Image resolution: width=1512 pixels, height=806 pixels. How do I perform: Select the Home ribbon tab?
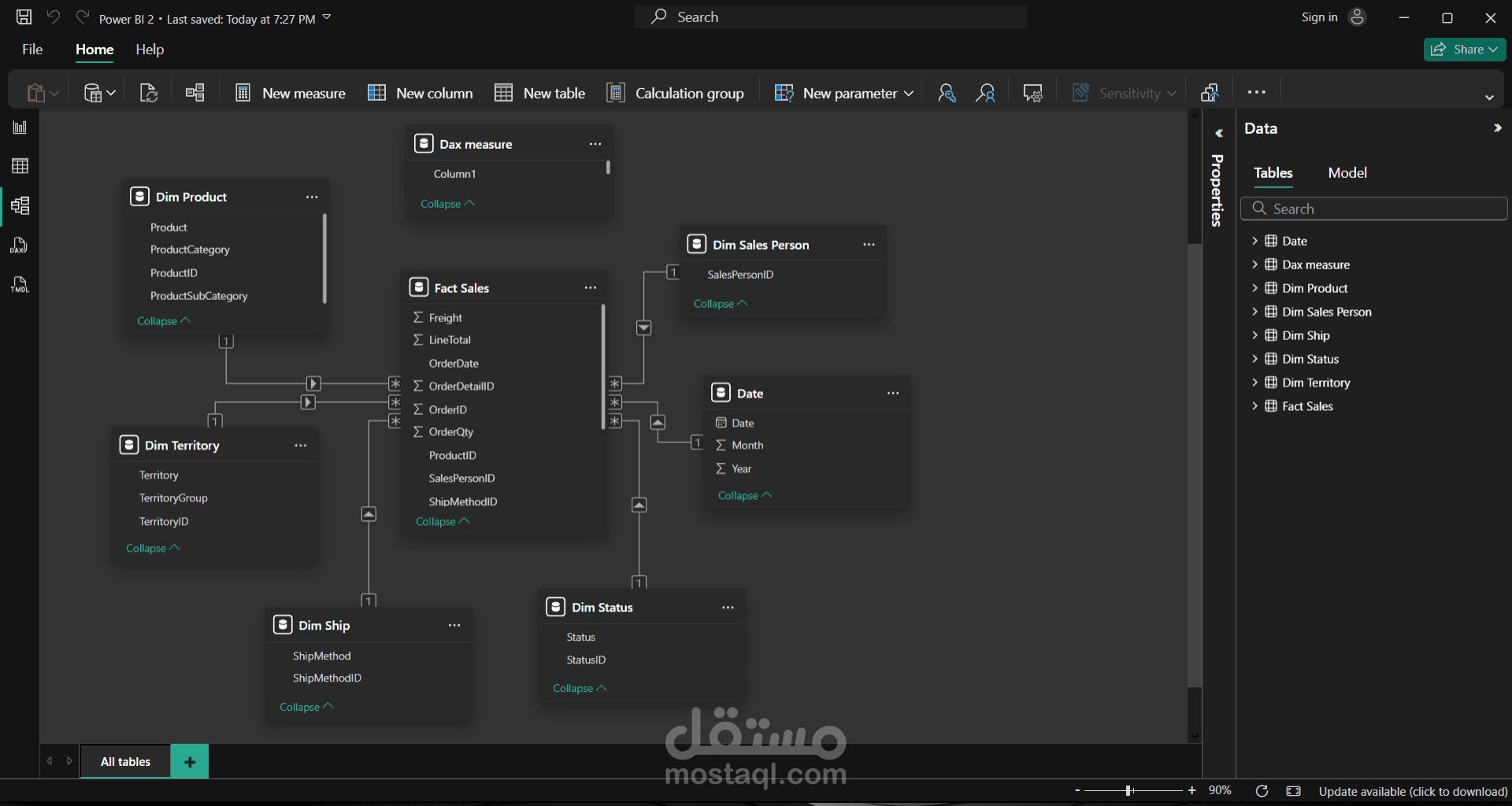(94, 50)
